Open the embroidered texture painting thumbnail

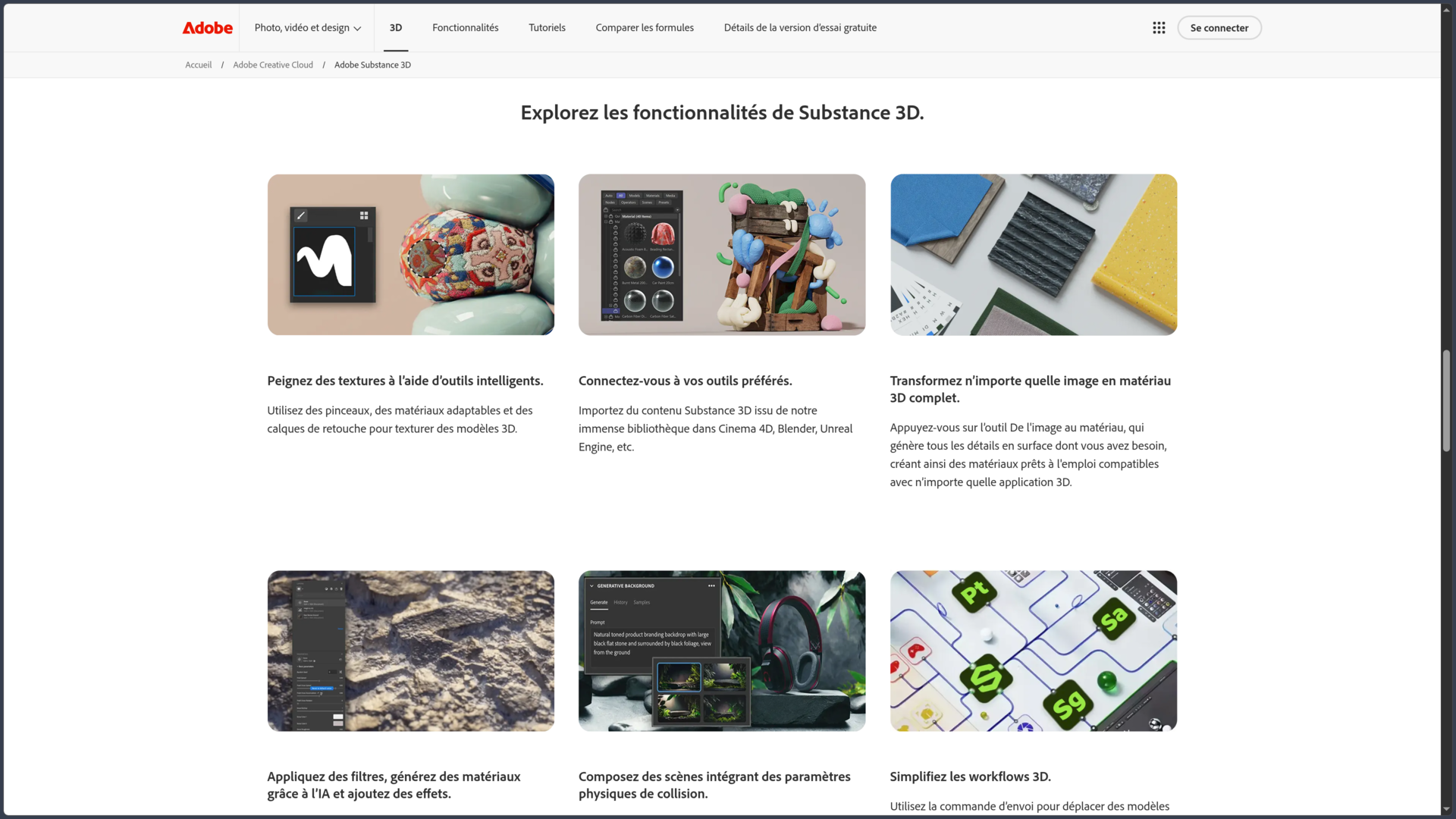410,255
